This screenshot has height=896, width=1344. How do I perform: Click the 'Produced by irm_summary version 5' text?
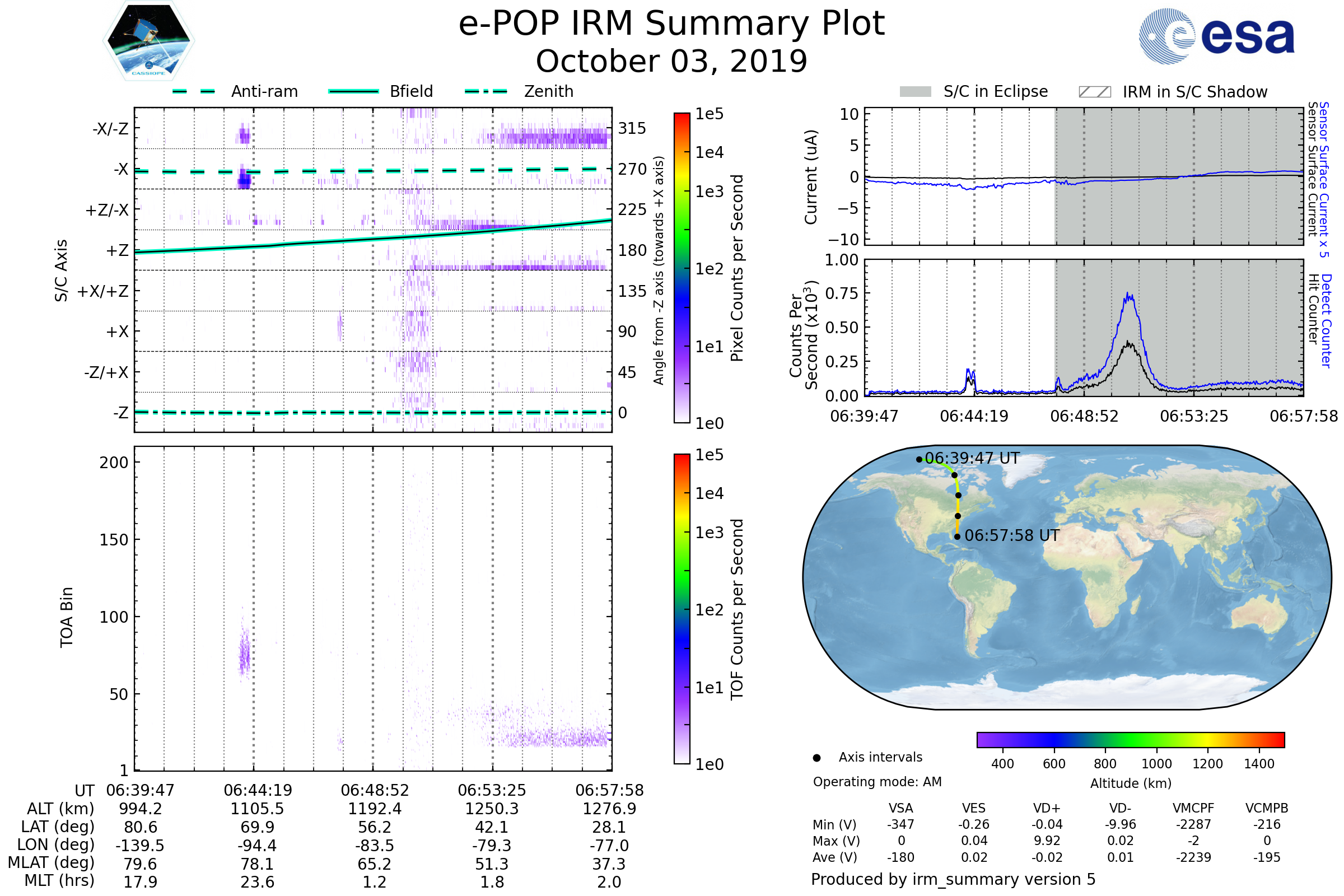click(x=953, y=879)
